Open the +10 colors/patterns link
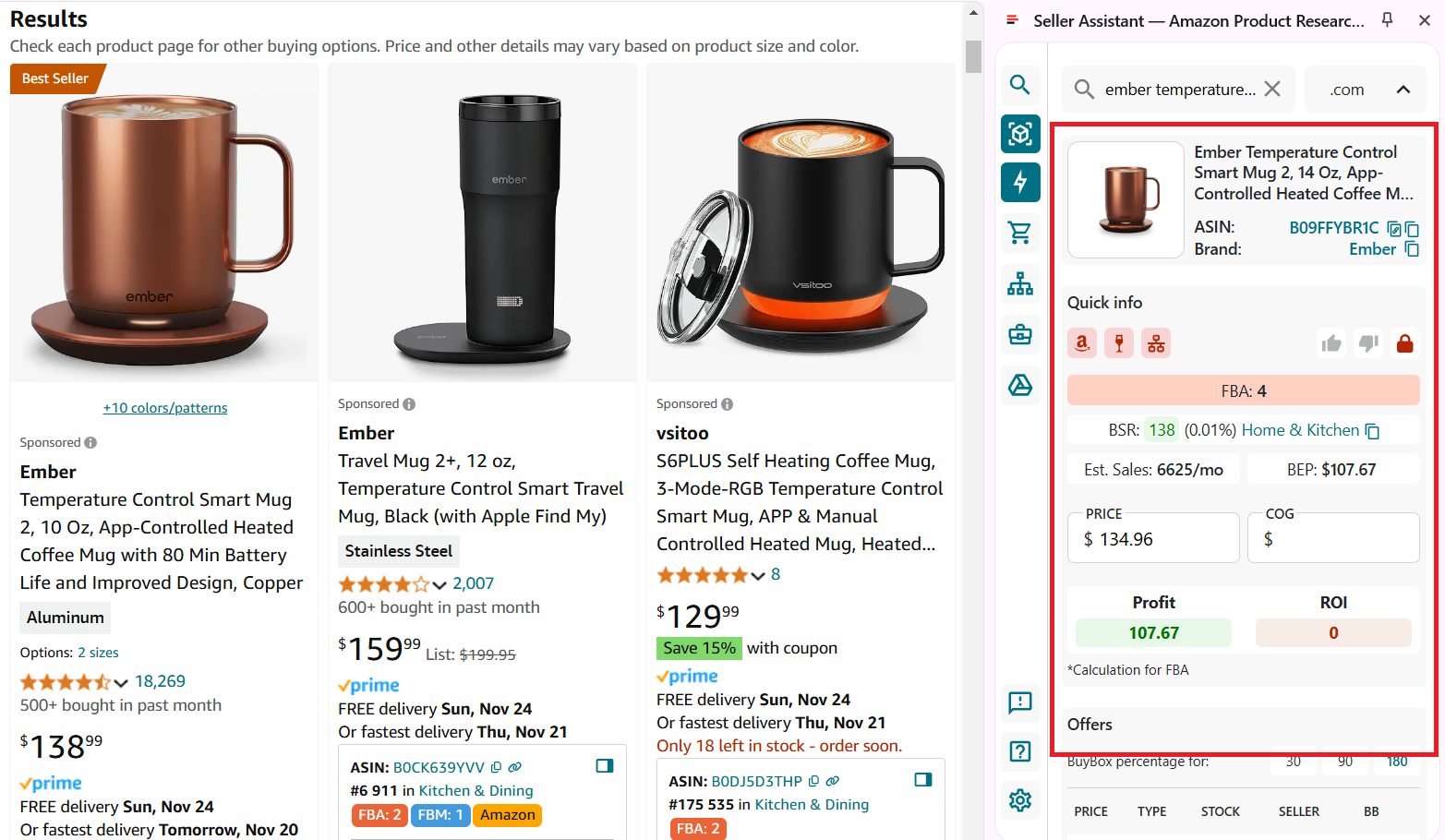 click(165, 408)
